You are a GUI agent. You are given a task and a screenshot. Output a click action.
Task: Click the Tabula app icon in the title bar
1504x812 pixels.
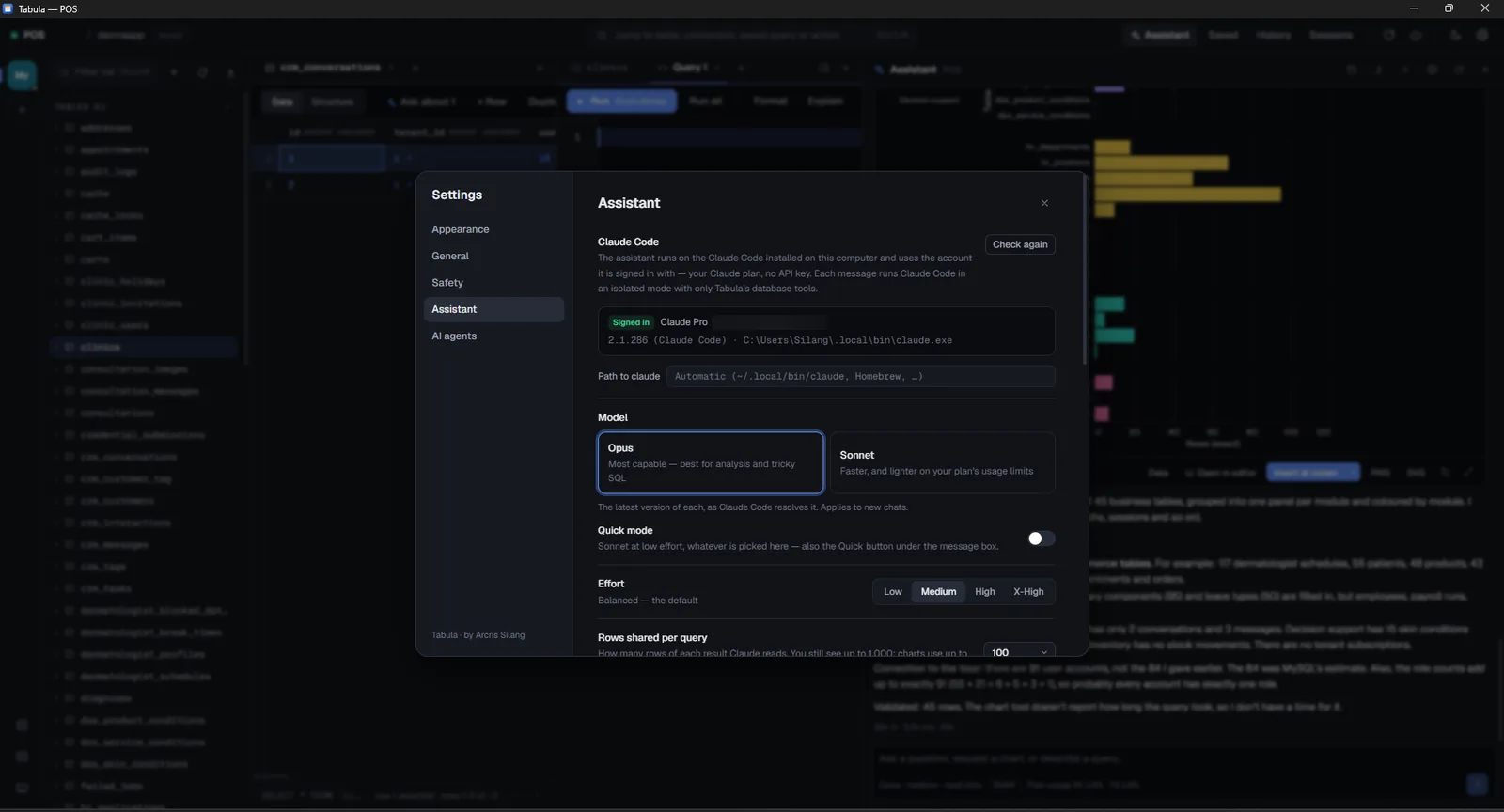coord(8,8)
